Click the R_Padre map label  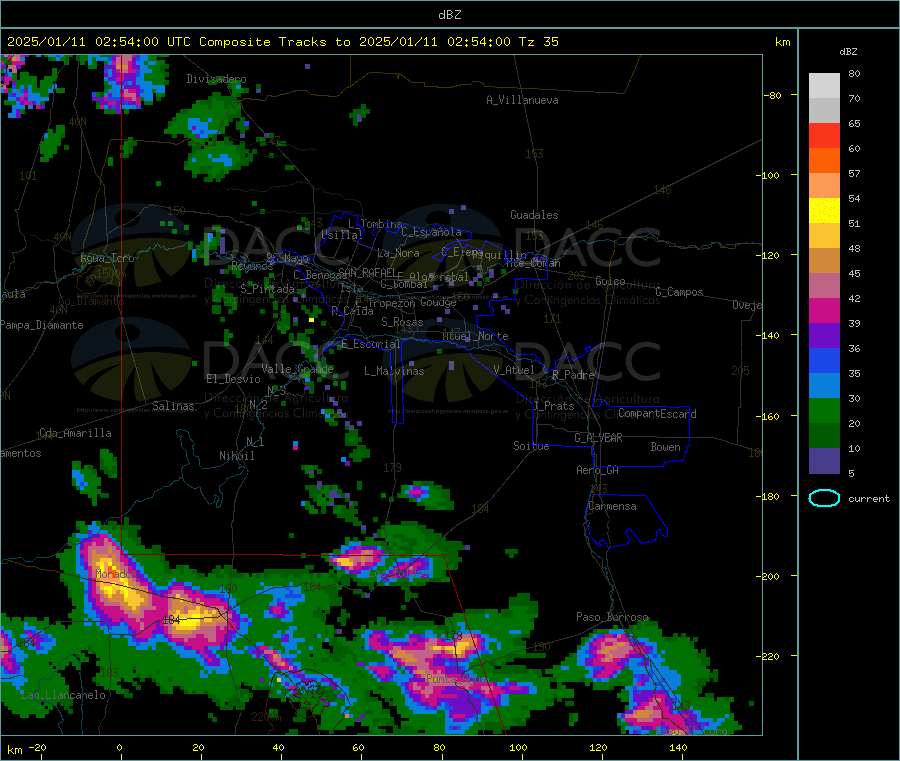[x=573, y=375]
